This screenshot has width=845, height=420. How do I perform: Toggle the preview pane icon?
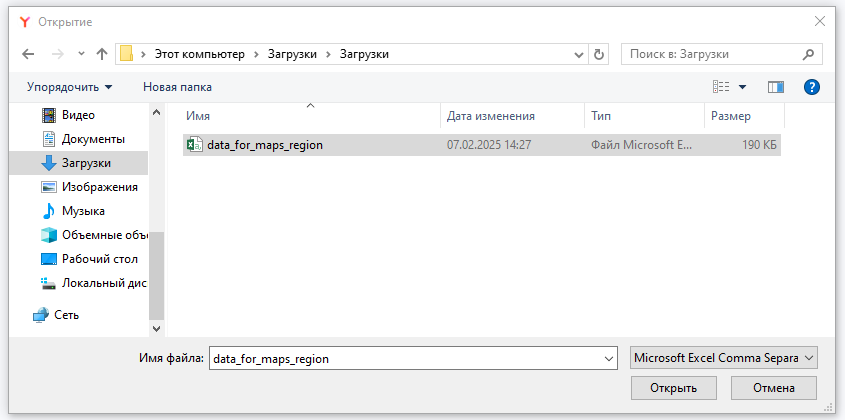tap(775, 87)
